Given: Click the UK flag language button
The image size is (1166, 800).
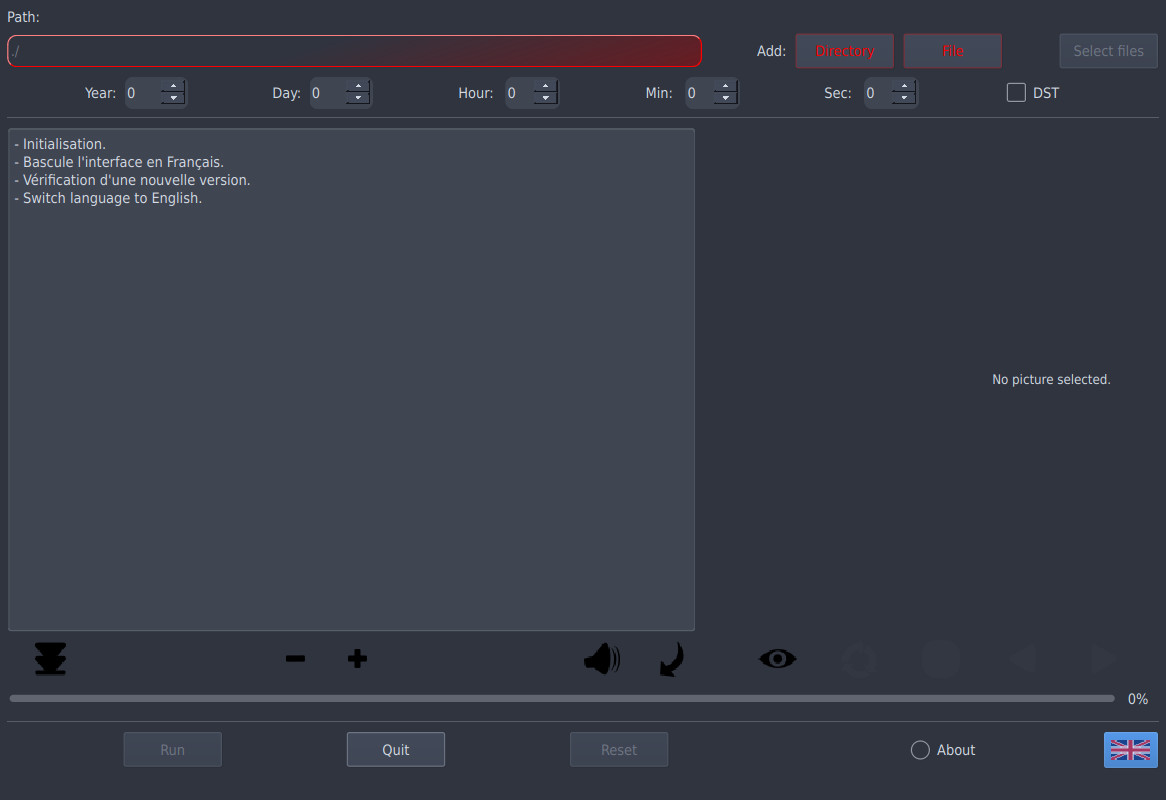Looking at the screenshot, I should click(x=1130, y=749).
